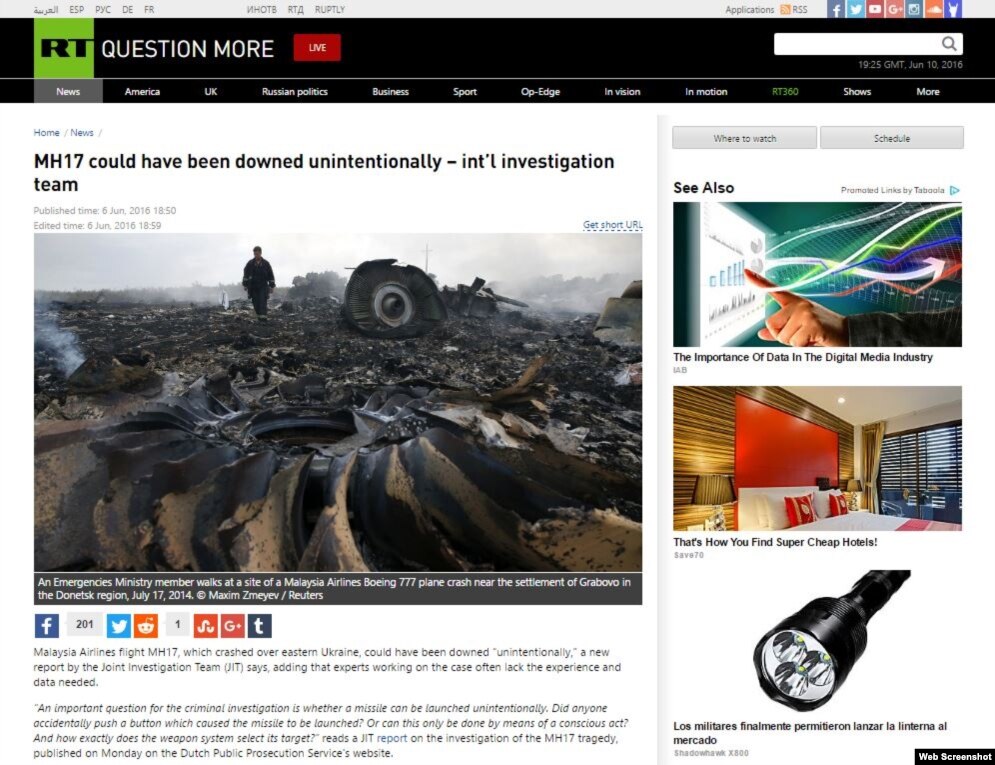Go to the Op-Edge section
The width and height of the screenshot is (995, 765).
click(x=540, y=91)
